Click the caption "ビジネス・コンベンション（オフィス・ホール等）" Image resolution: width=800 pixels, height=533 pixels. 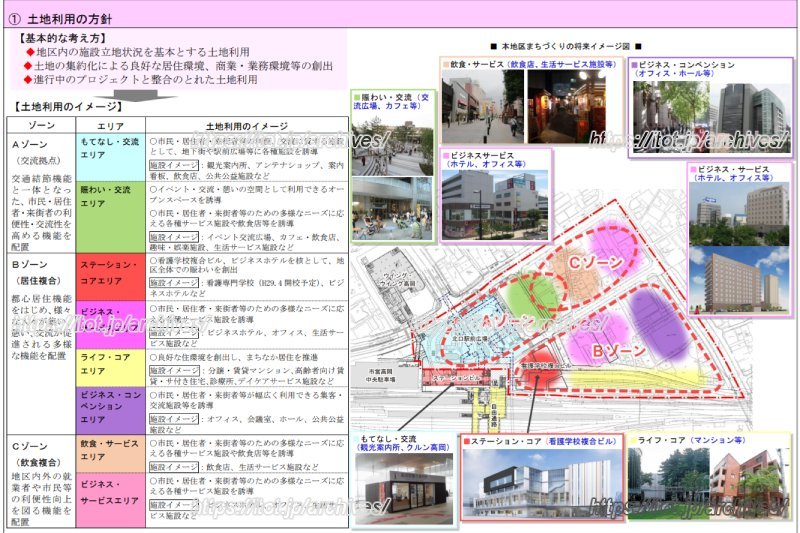[683, 69]
